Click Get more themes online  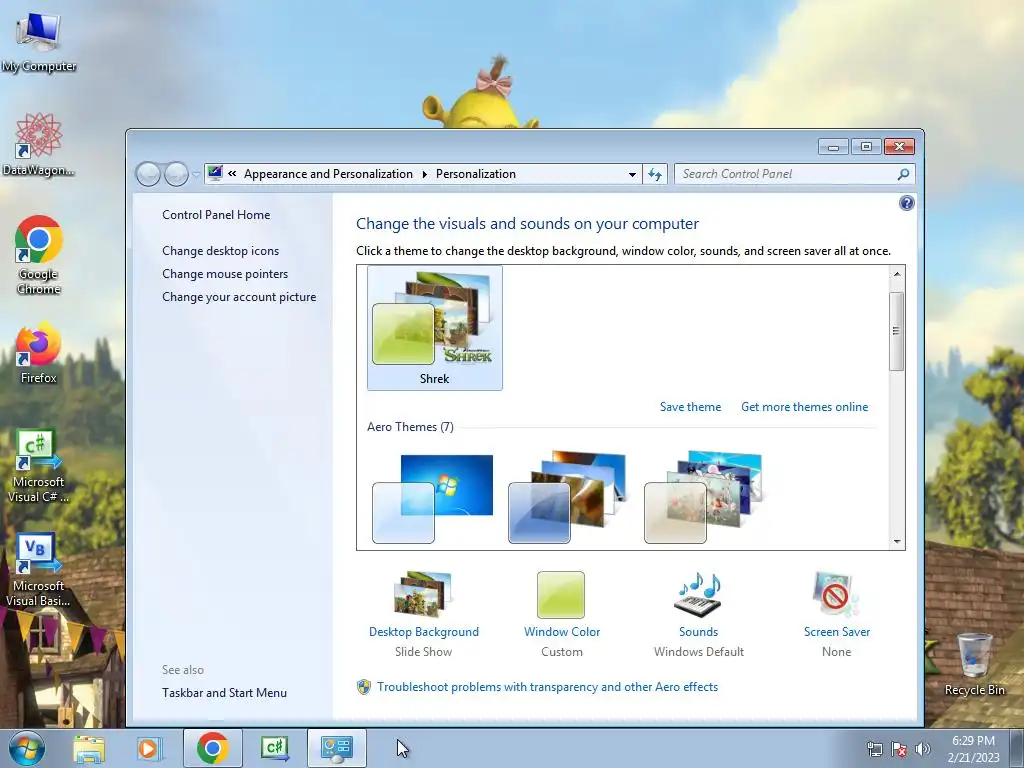pyautogui.click(x=805, y=407)
